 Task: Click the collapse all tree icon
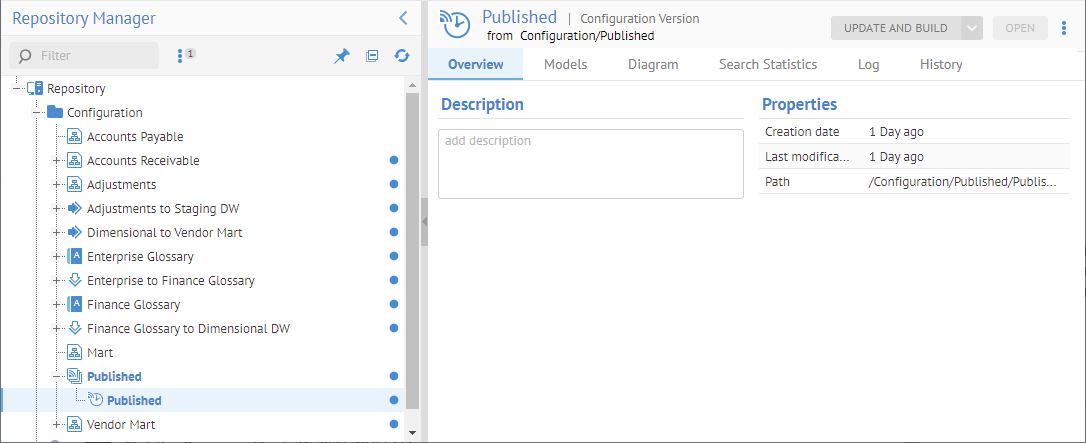coord(372,56)
